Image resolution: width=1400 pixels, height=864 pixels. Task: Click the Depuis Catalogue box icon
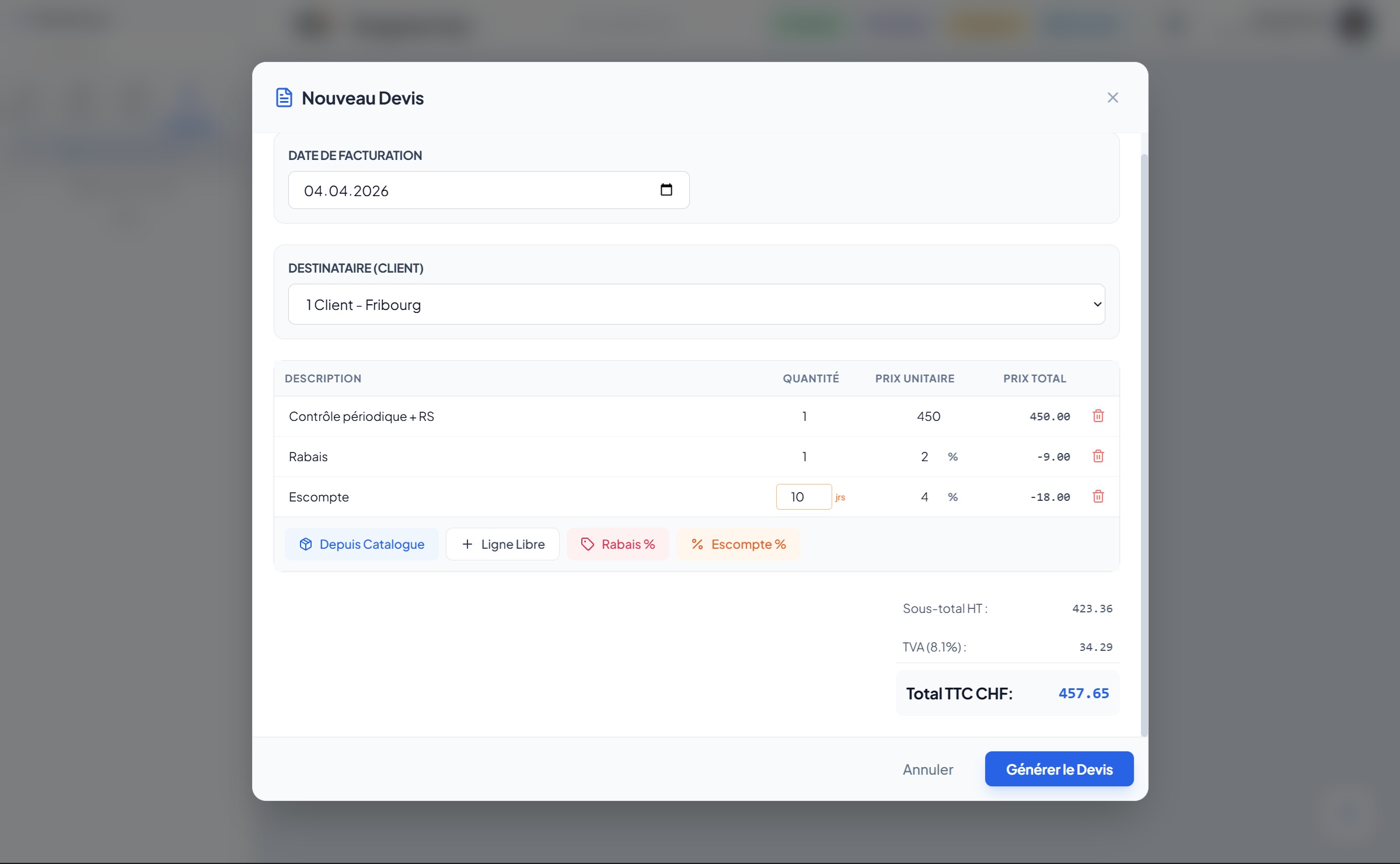306,544
